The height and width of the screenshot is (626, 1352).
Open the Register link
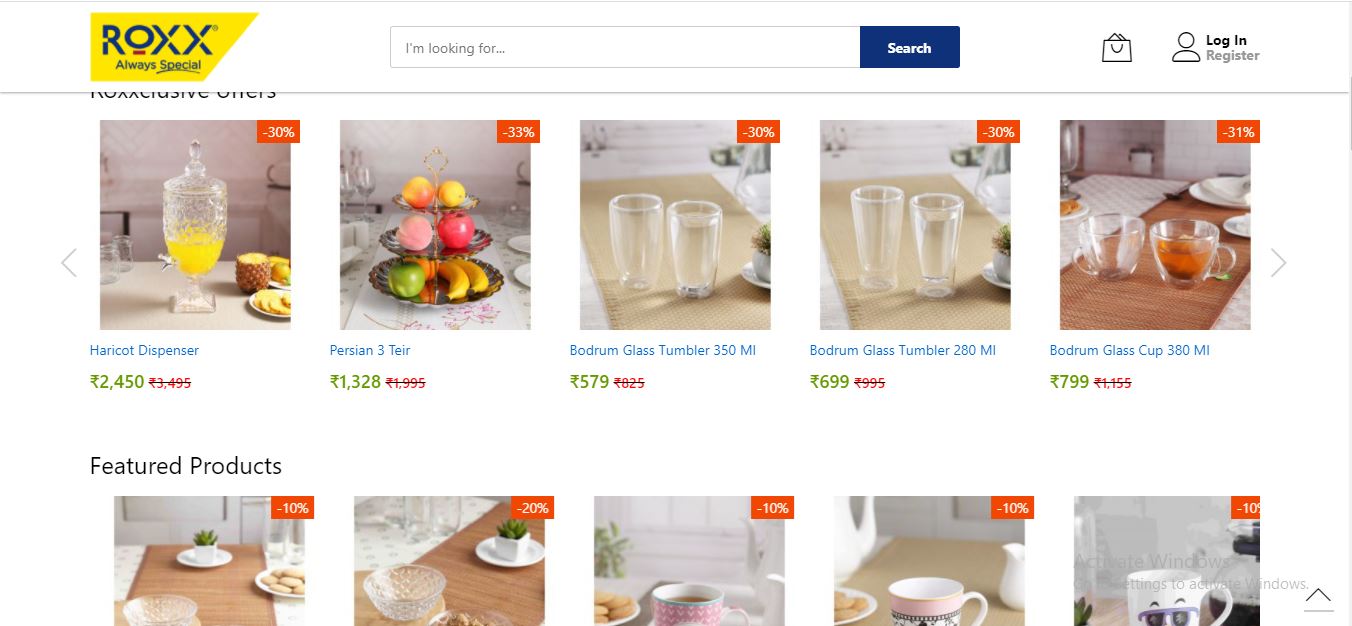point(1232,56)
